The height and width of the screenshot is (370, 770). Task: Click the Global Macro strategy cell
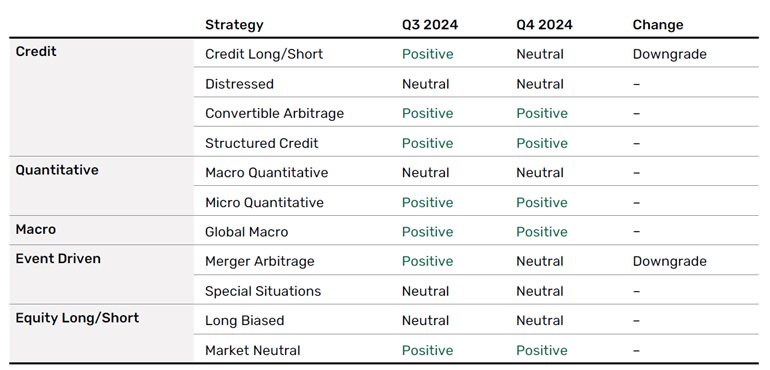coord(247,232)
